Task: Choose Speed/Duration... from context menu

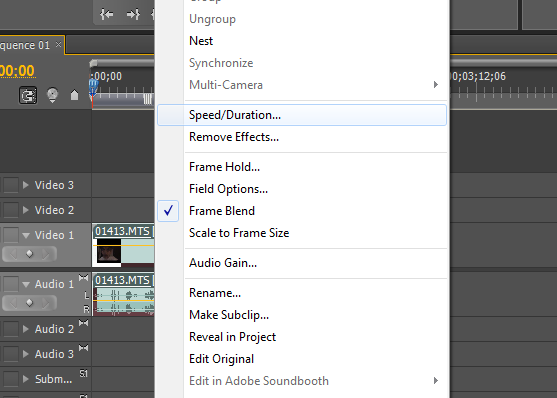Action: (302, 115)
